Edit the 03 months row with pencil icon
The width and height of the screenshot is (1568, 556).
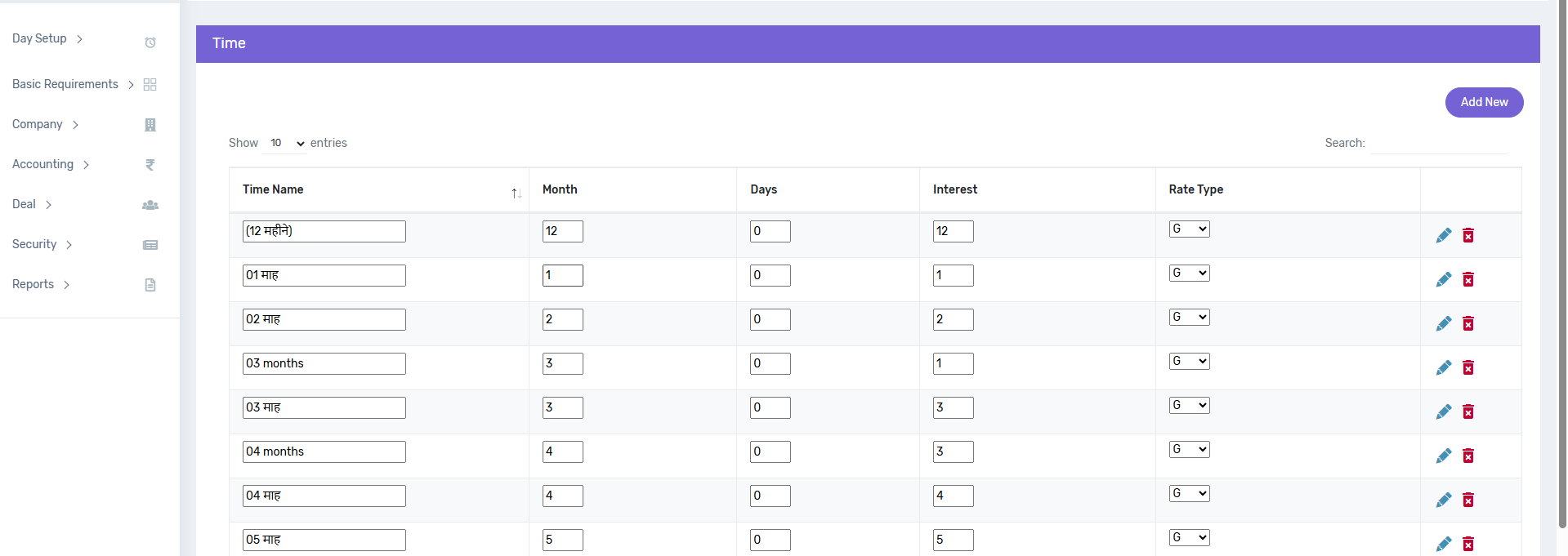click(x=1444, y=367)
